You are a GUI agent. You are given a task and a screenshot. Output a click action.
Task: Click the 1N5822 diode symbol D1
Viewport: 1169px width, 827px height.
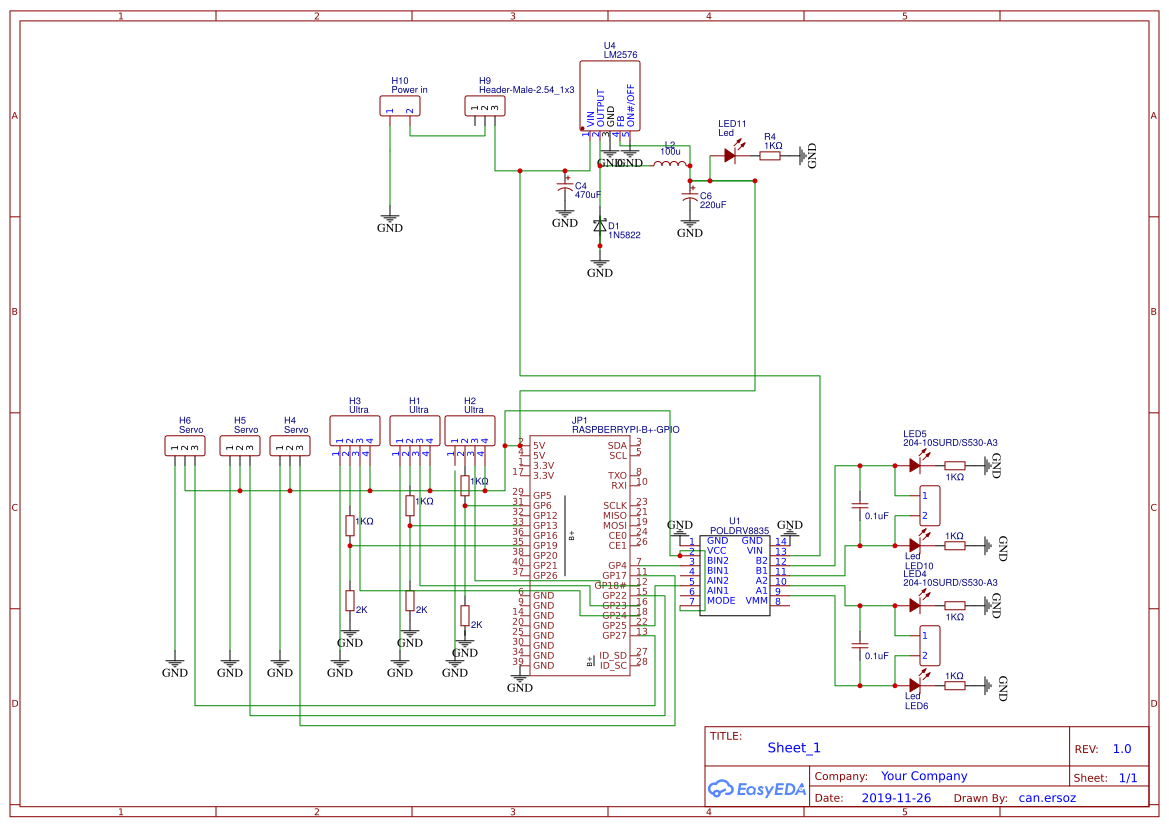pos(600,227)
